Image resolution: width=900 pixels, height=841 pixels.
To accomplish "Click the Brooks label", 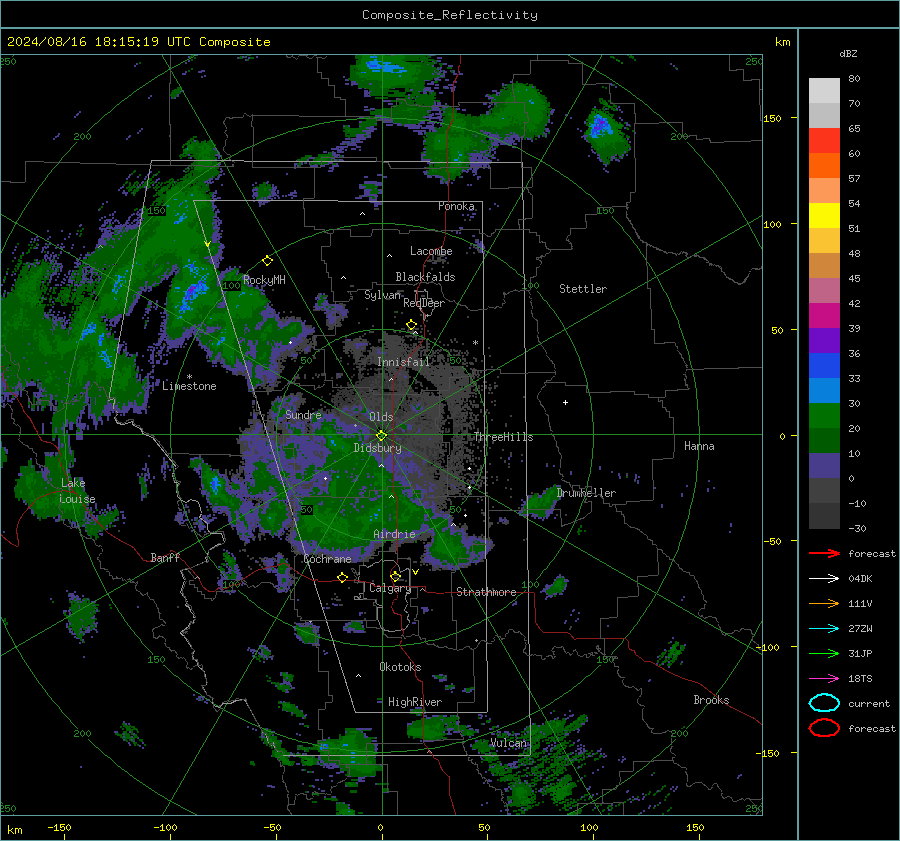I will (x=711, y=700).
